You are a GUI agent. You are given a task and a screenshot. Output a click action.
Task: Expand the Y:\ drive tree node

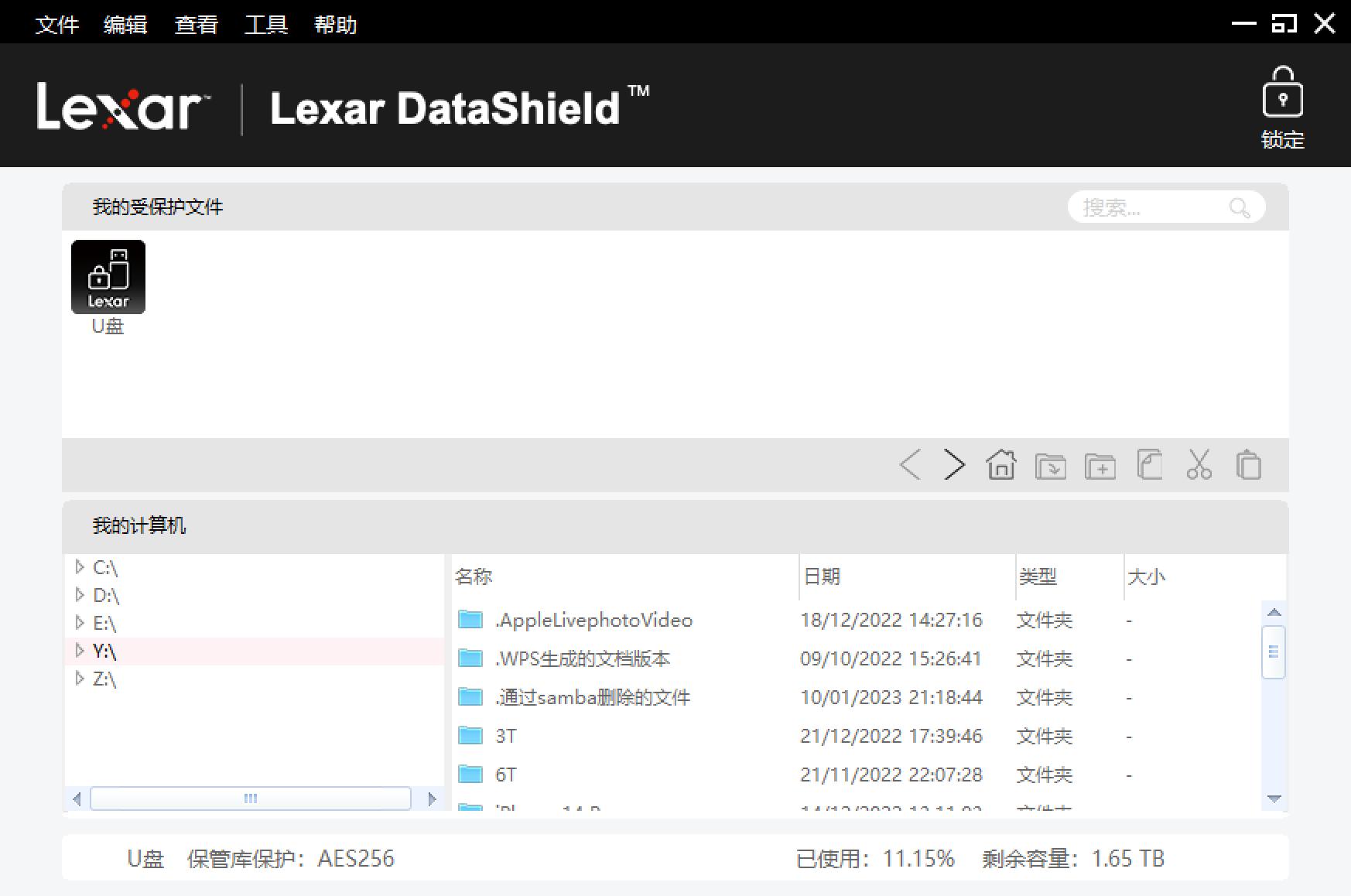point(79,651)
